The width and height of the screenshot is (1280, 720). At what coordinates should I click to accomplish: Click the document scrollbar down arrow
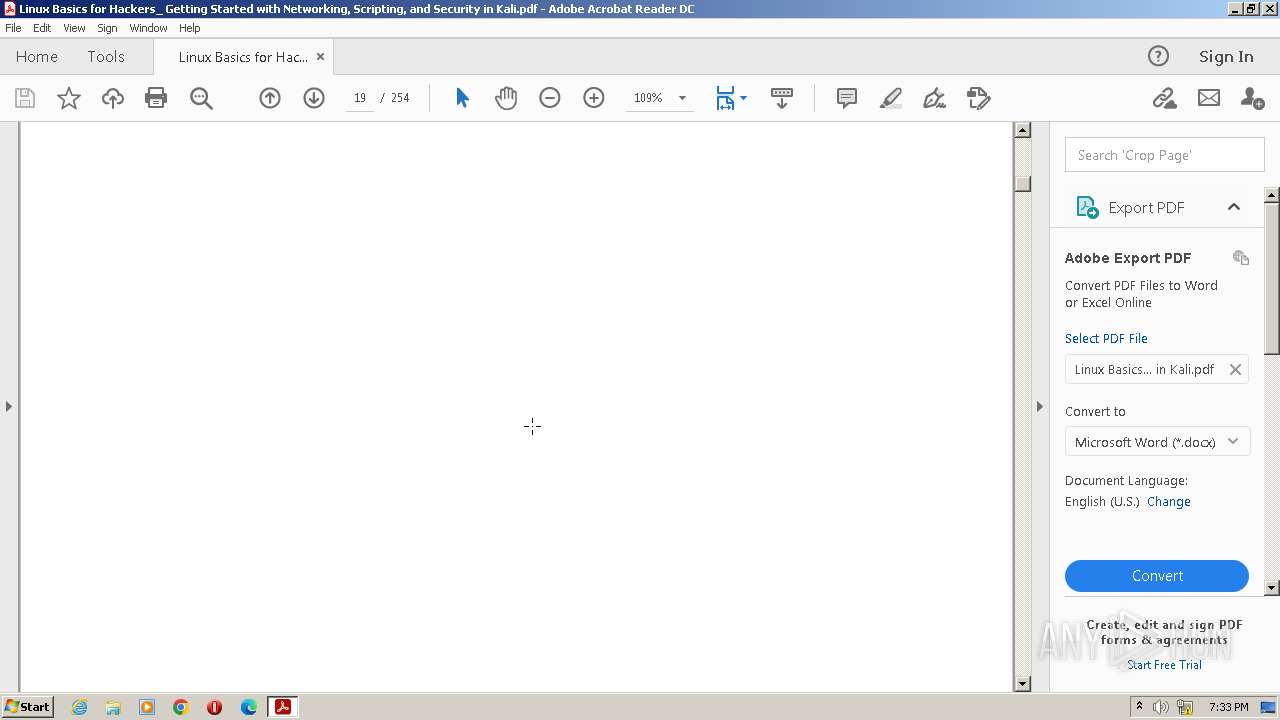[x=1022, y=684]
